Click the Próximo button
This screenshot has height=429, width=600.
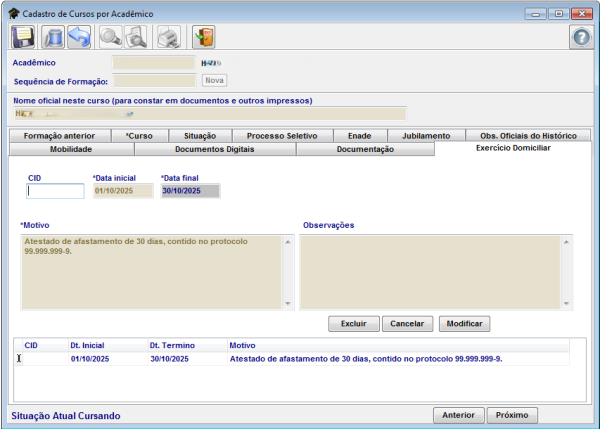[x=511, y=414]
